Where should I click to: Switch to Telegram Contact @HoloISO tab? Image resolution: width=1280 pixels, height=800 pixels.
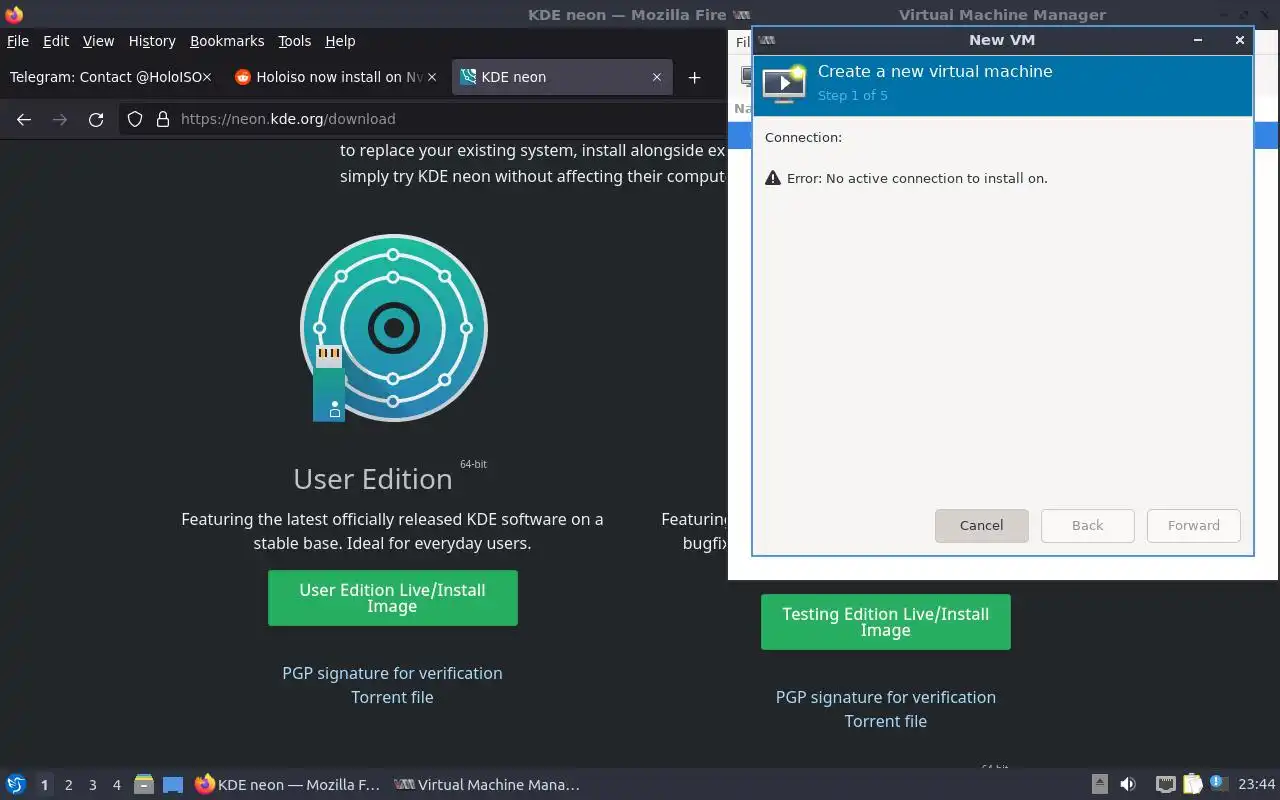click(112, 77)
